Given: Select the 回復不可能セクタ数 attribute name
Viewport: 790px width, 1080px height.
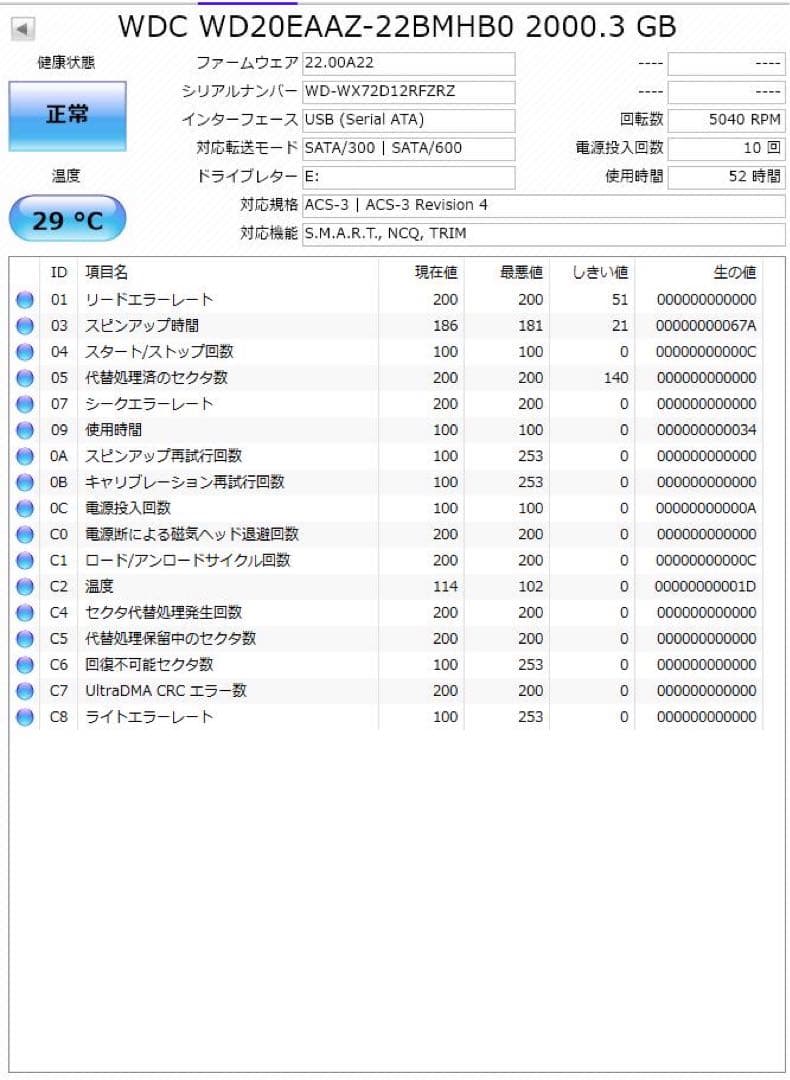Looking at the screenshot, I should point(149,665).
